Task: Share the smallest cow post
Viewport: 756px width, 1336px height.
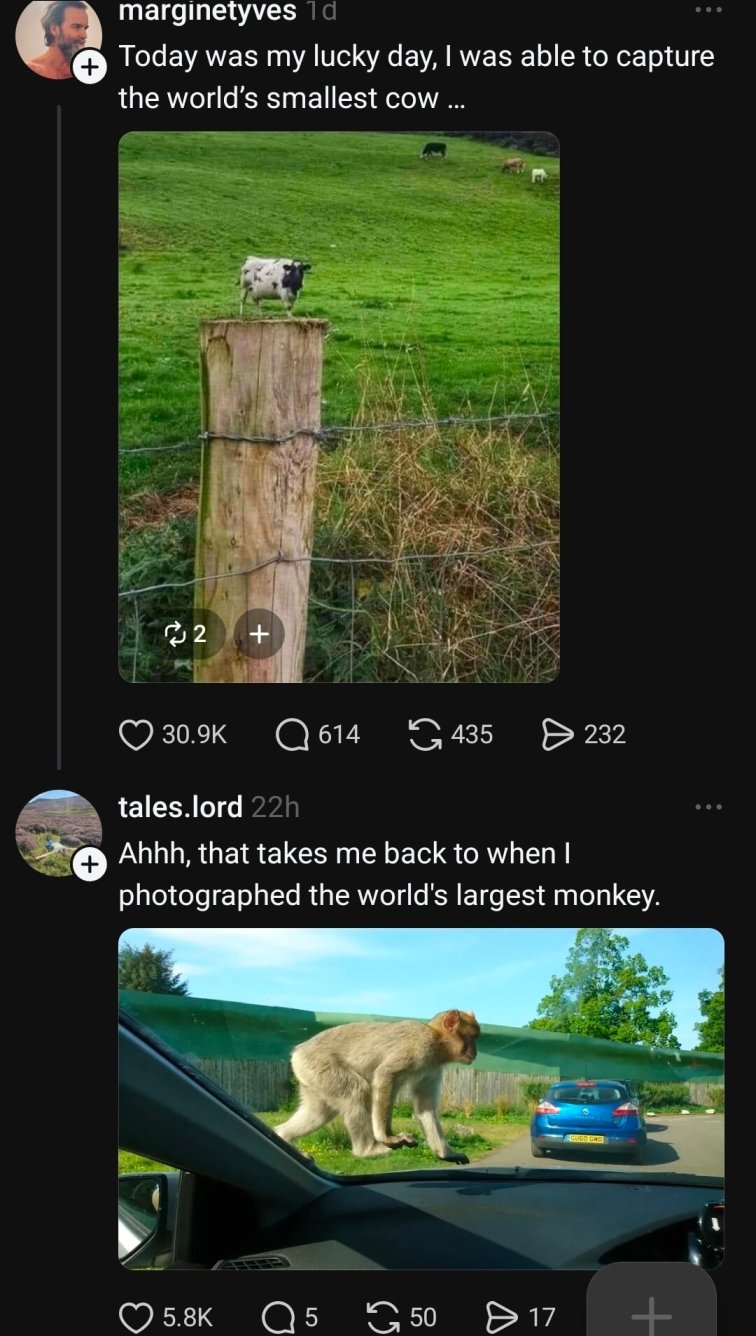Action: point(556,735)
